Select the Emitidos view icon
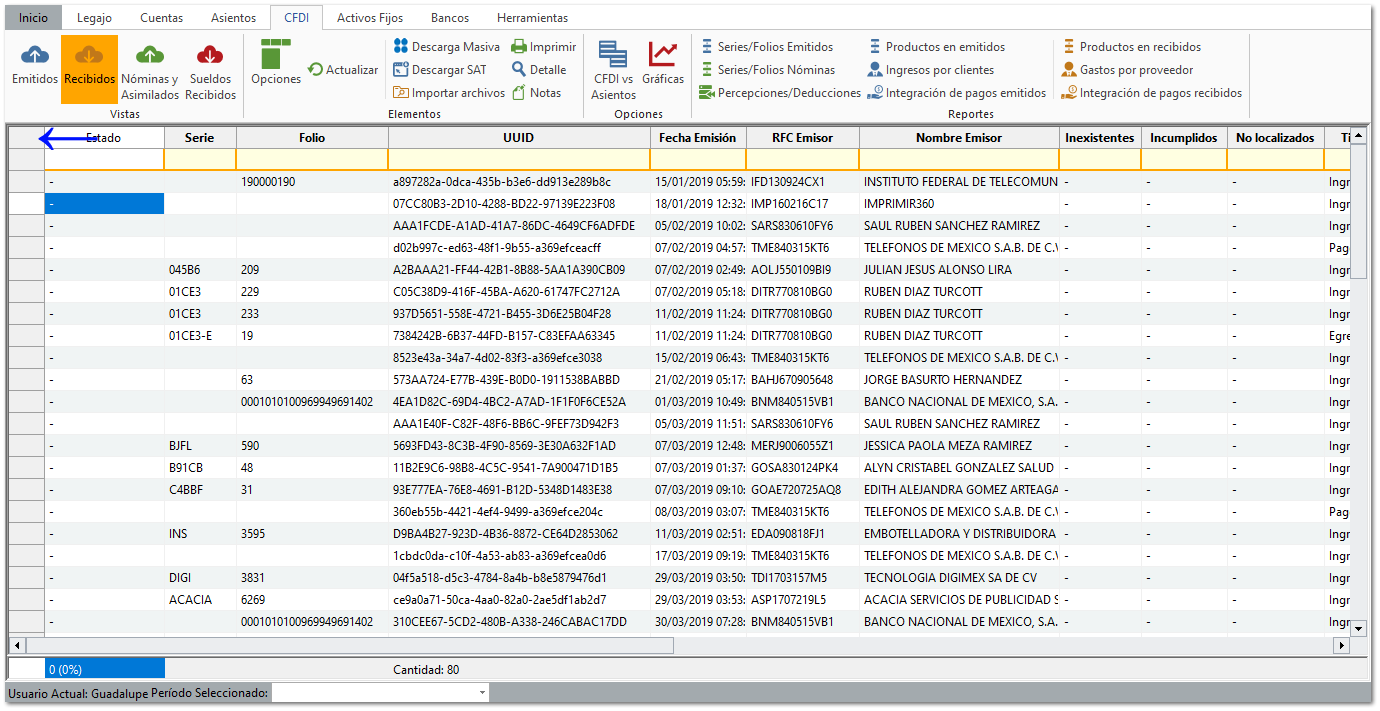 point(33,70)
